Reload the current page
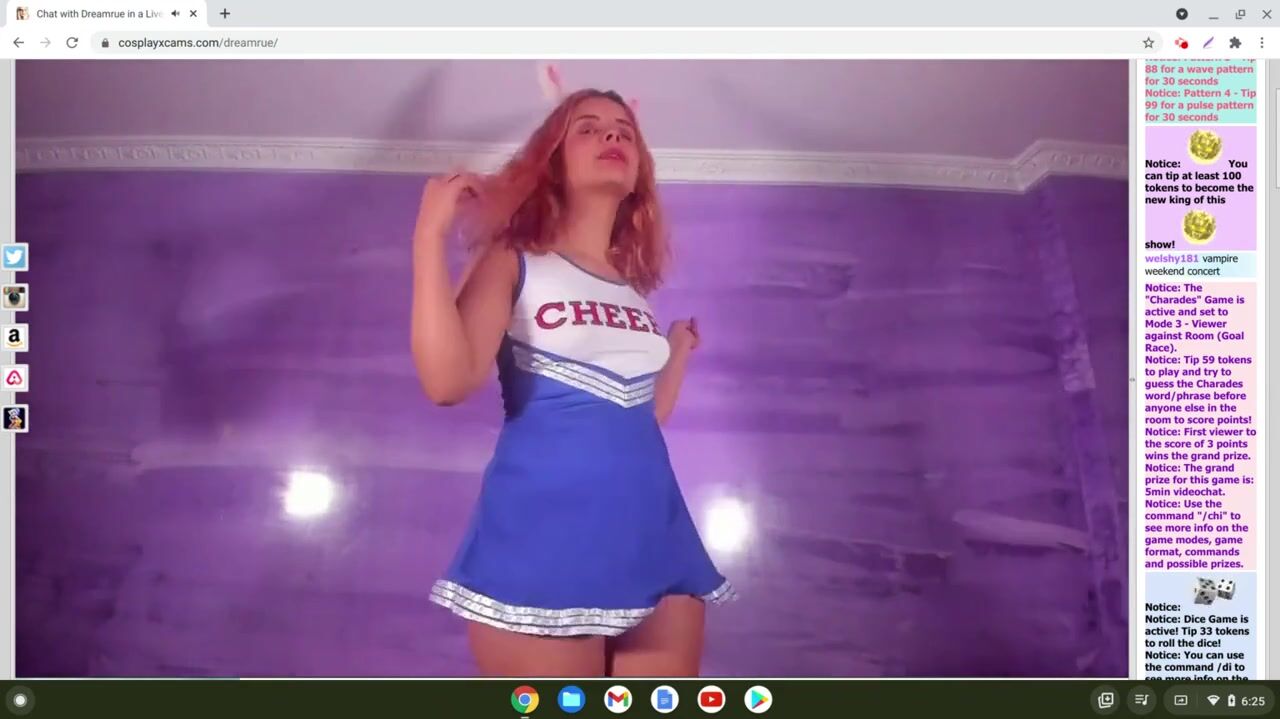This screenshot has height=719, width=1280. [72, 43]
